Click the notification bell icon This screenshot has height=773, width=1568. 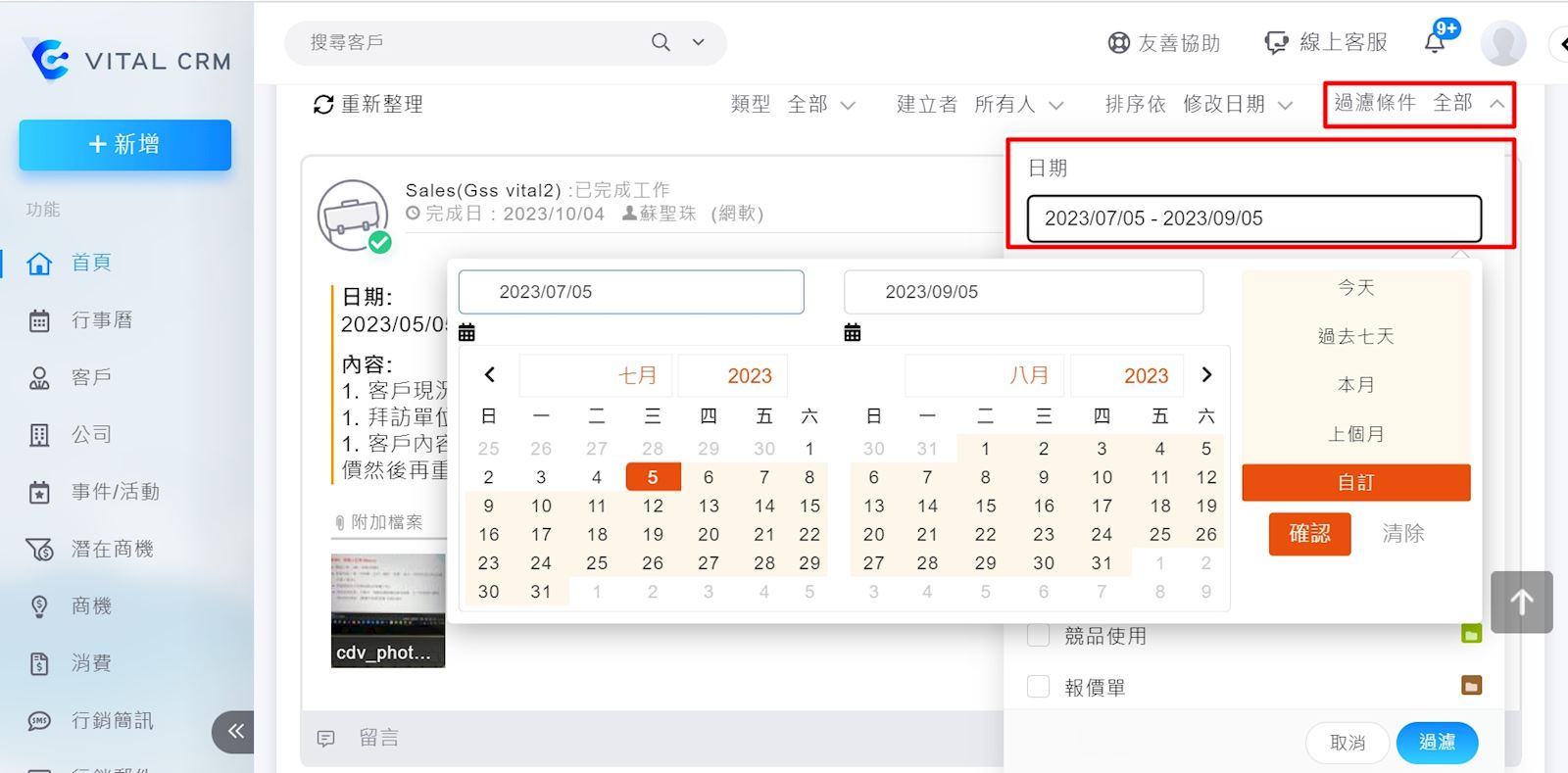pyautogui.click(x=1436, y=42)
